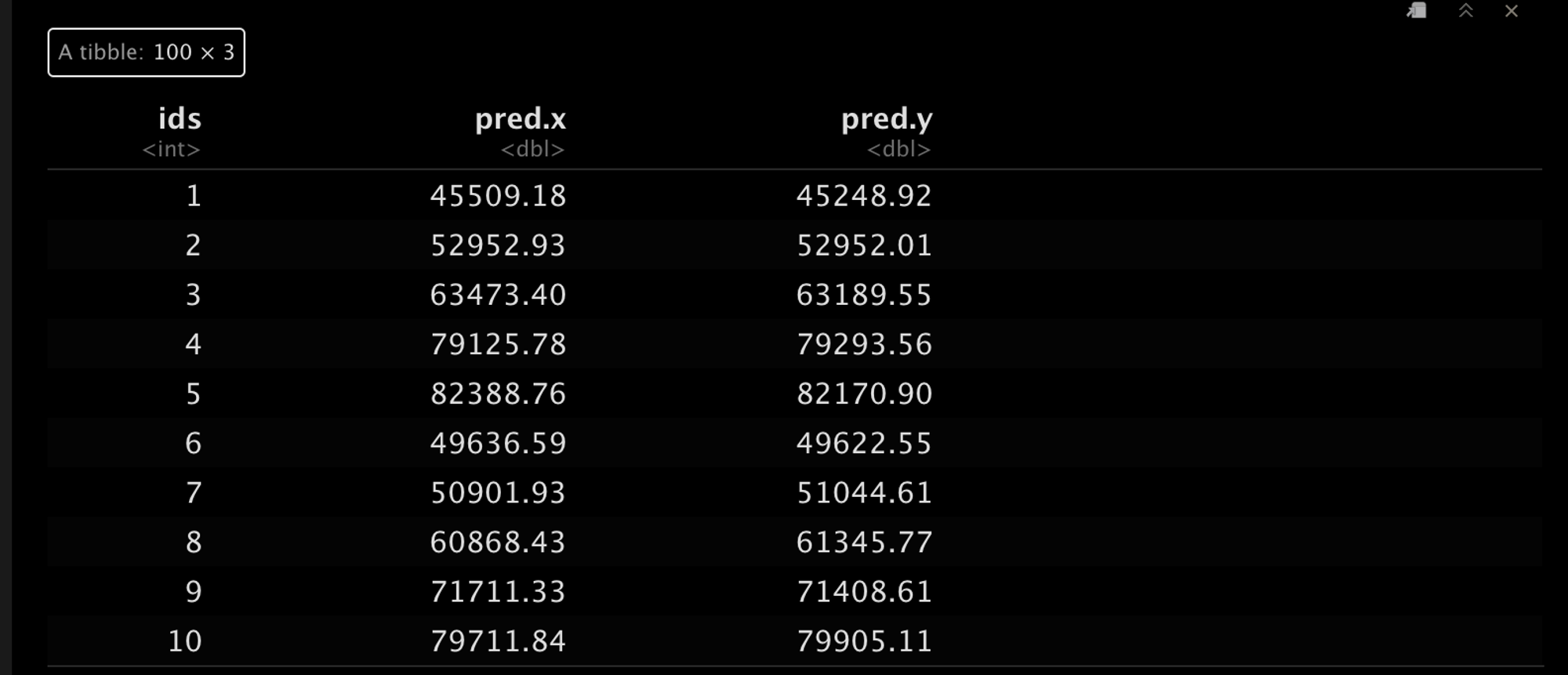Select the pred.y value 71408.61
Image resolution: width=1568 pixels, height=675 pixels.
pyautogui.click(x=864, y=591)
